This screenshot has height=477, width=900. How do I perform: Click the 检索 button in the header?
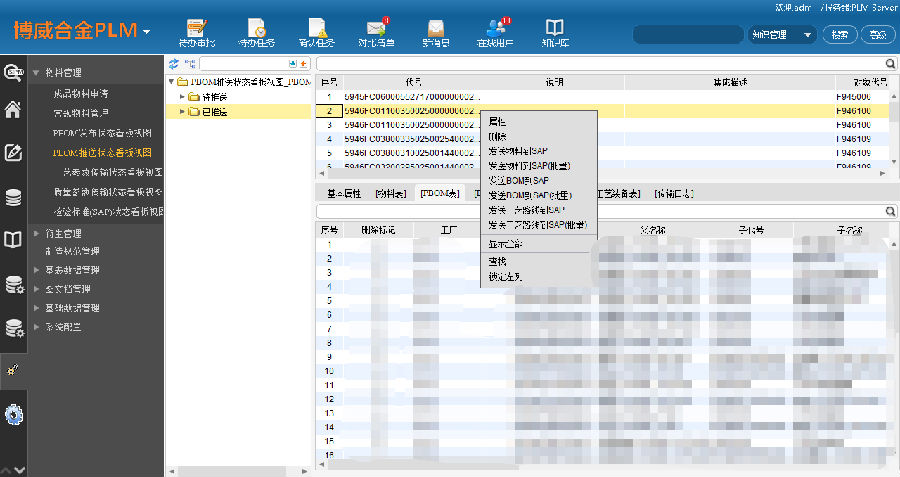(x=839, y=35)
